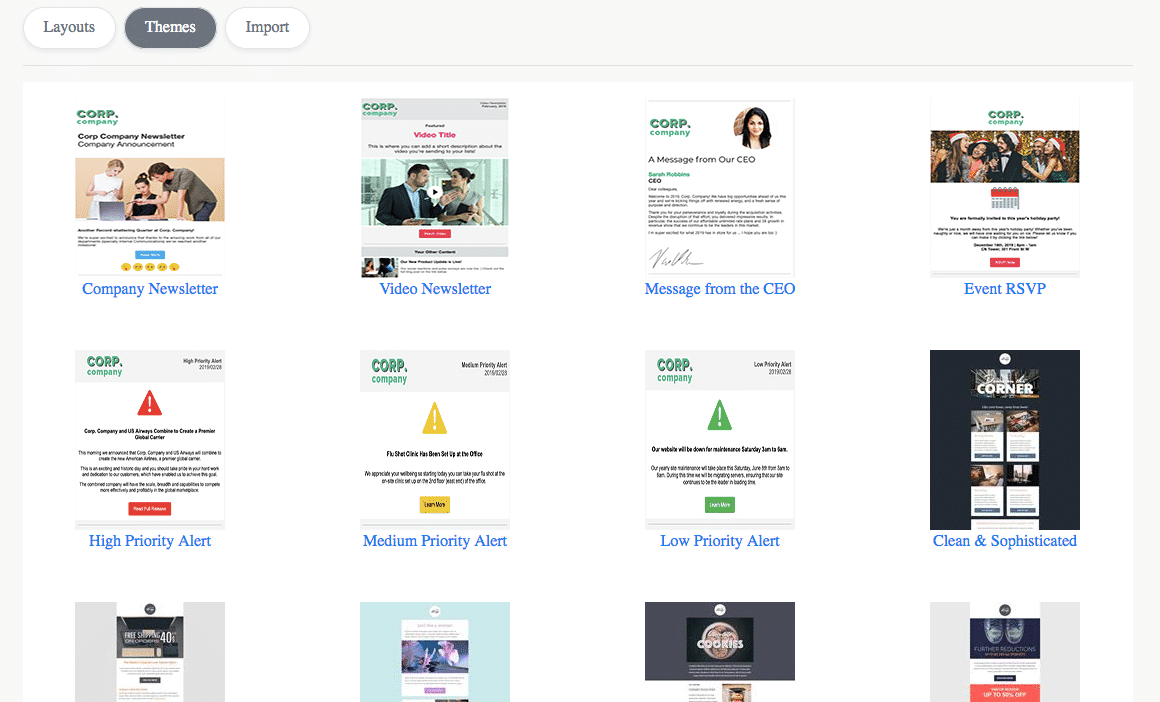Open the Video Newsletter template link
Image resolution: width=1160 pixels, height=702 pixels.
coord(434,288)
